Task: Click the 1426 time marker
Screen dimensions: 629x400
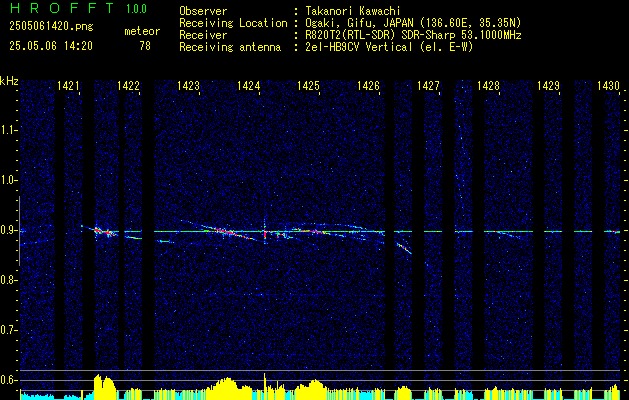Action: (x=368, y=85)
